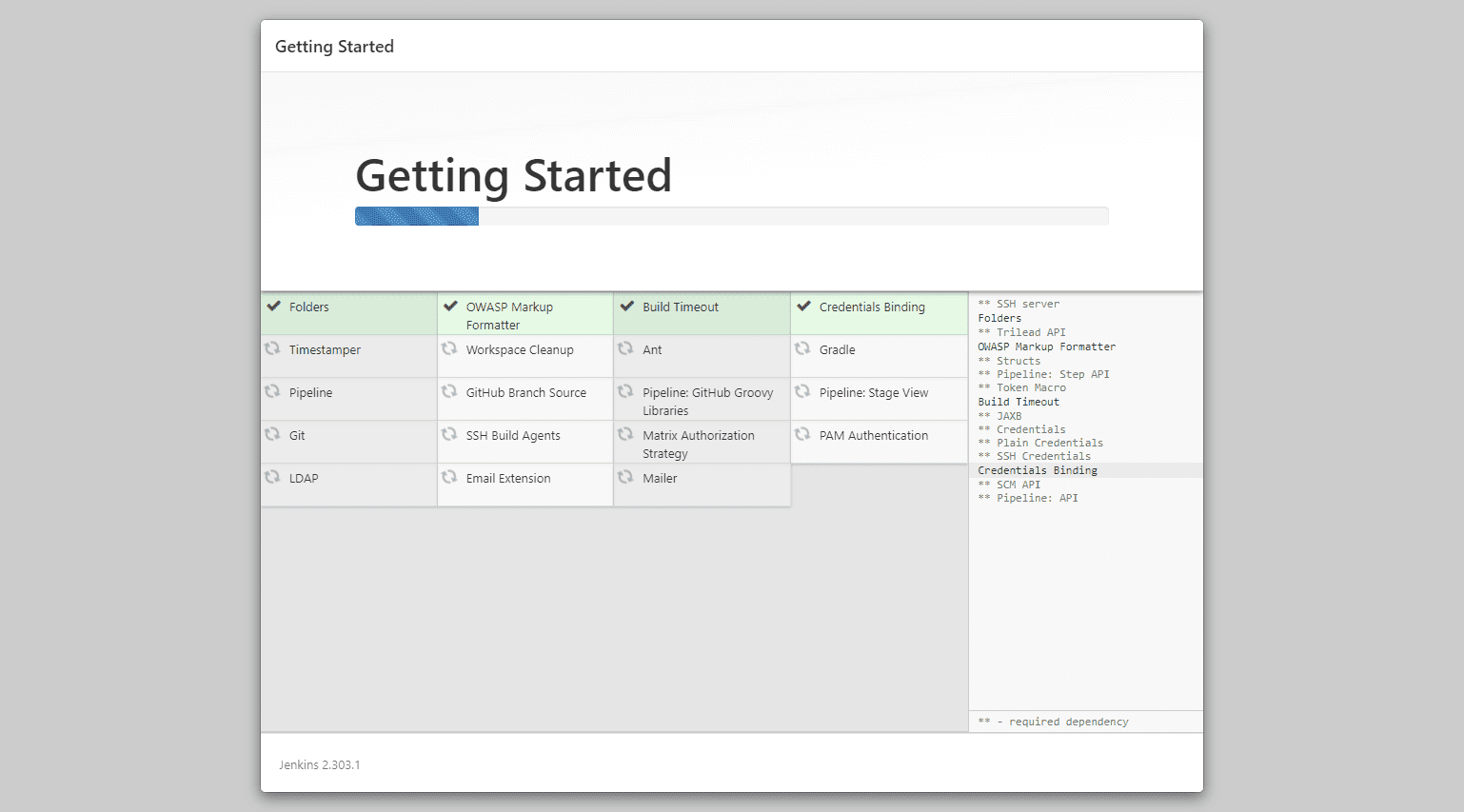This screenshot has height=812, width=1464.
Task: Click the Jenkins 2.303.1 version text
Action: [x=320, y=765]
